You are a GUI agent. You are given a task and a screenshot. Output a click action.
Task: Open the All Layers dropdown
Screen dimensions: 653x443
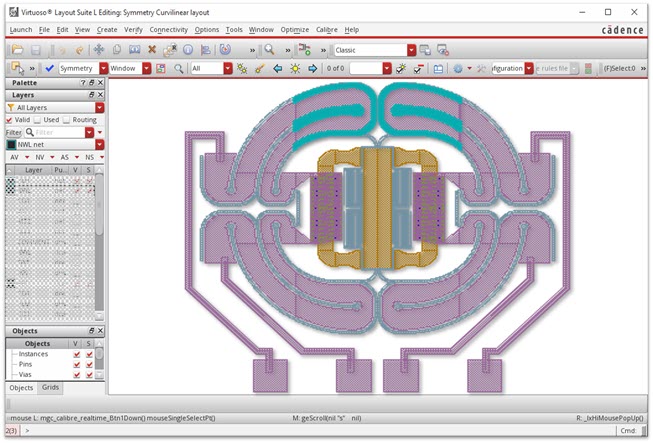(x=99, y=107)
